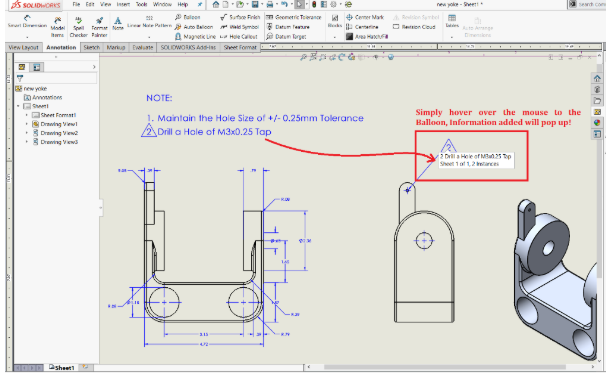606x373 pixels.
Task: Select the Annotations item in tree
Action: tap(43, 97)
